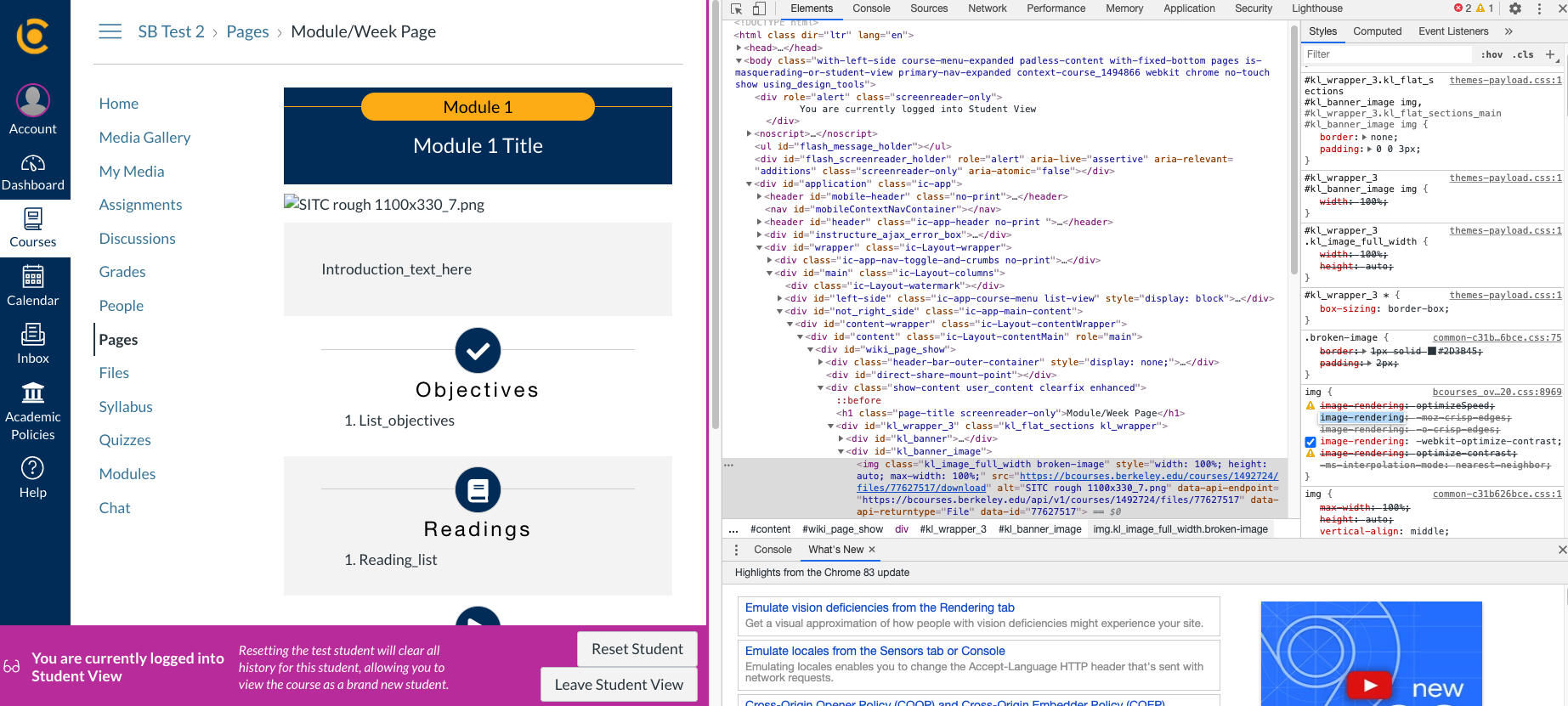
Task: Open bcourses_ov…20.css:8969 source link
Action: (x=1497, y=392)
